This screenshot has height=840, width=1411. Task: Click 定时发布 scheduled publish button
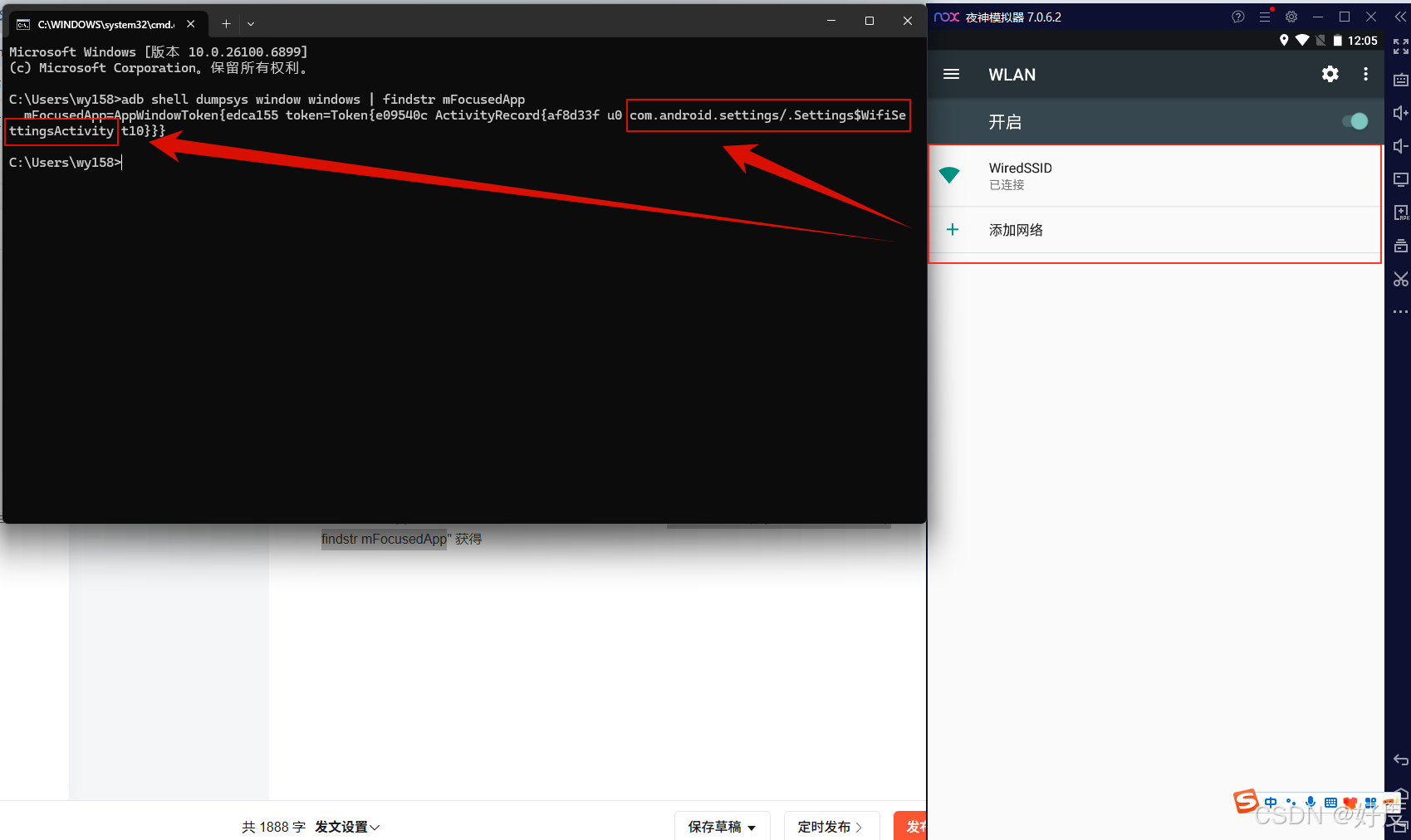point(831,827)
